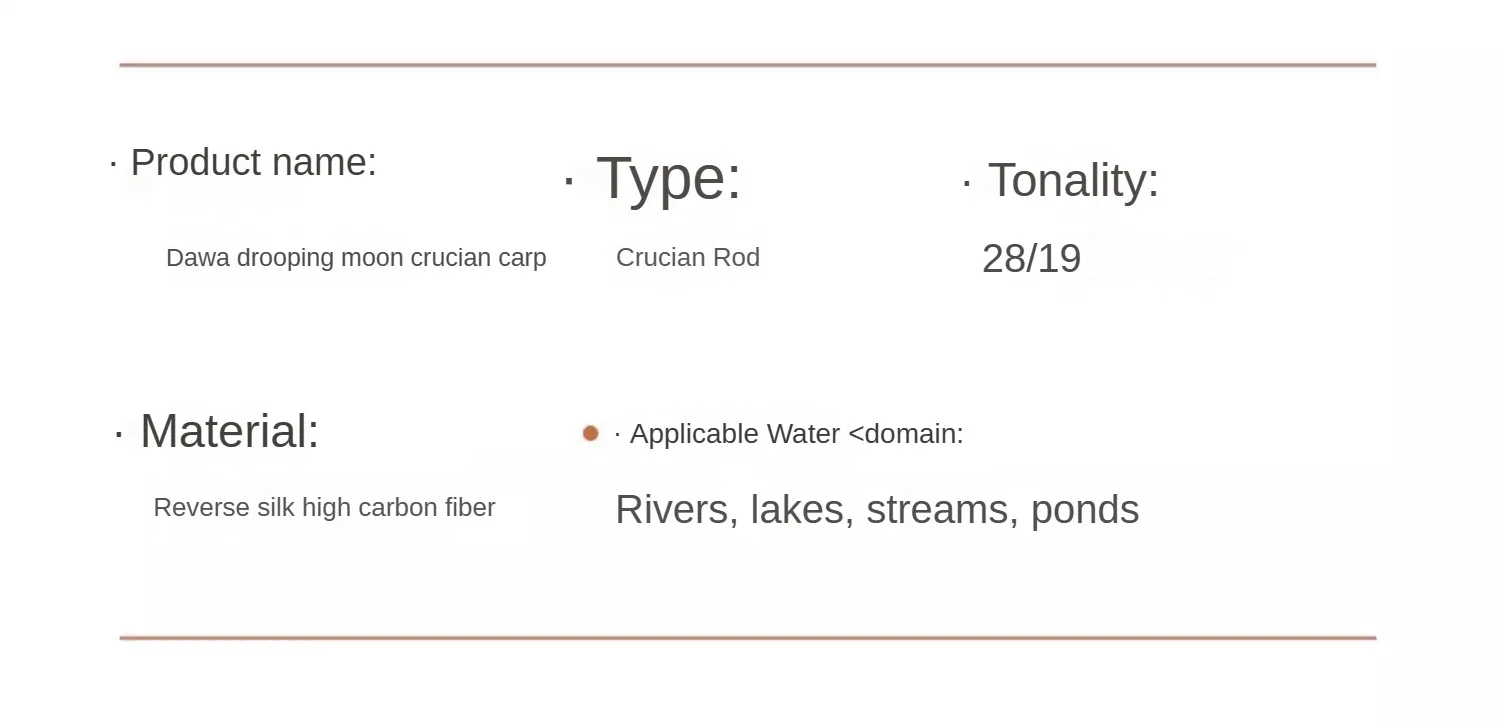Screen dimensions: 1500x721
Task: Click the bullet before Type label
Action: [568, 181]
